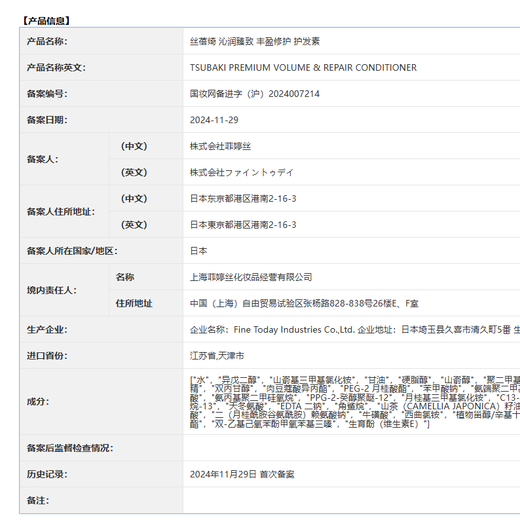Click address 日本东京都港区港南2-16-3
This screenshot has width=520, height=520.
click(243, 199)
